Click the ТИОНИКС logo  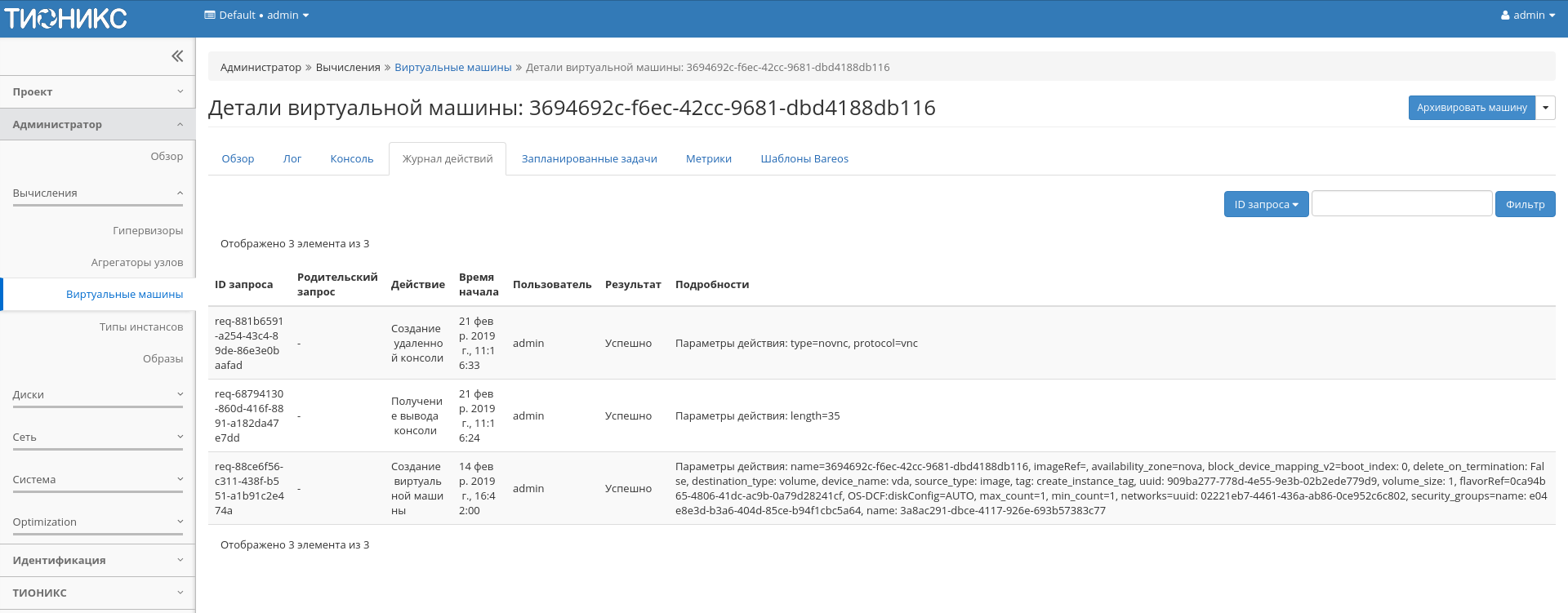66,18
